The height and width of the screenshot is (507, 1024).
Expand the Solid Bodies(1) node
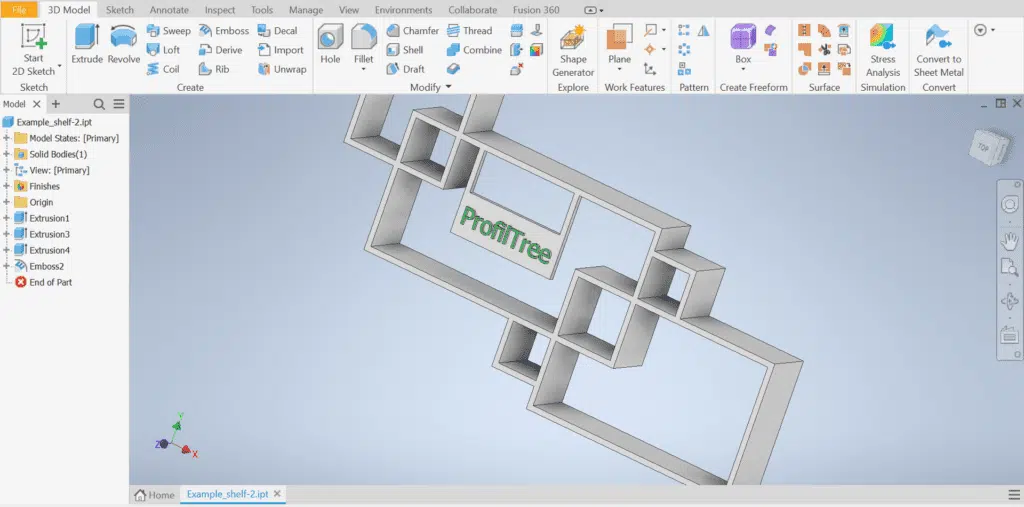(x=7, y=154)
